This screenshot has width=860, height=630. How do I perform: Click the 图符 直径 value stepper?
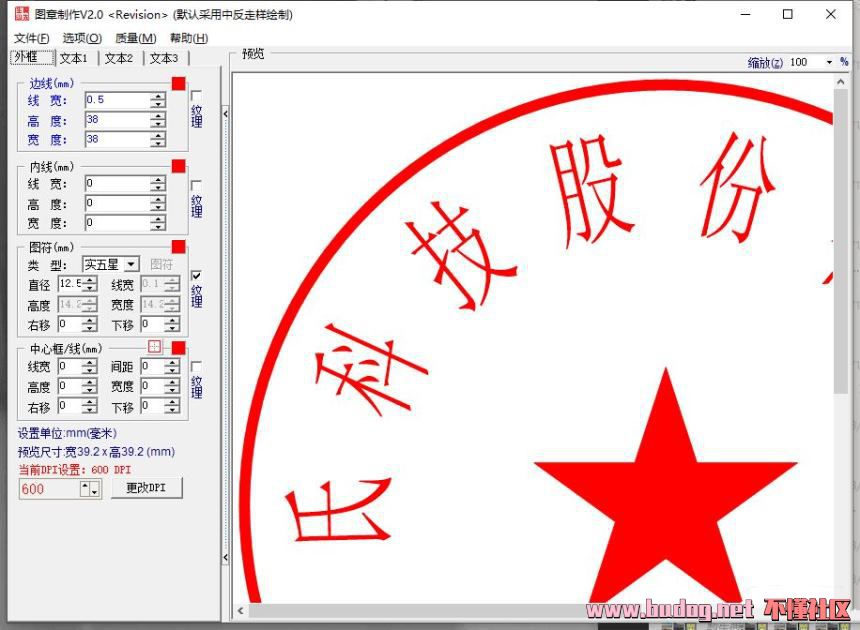click(90, 283)
